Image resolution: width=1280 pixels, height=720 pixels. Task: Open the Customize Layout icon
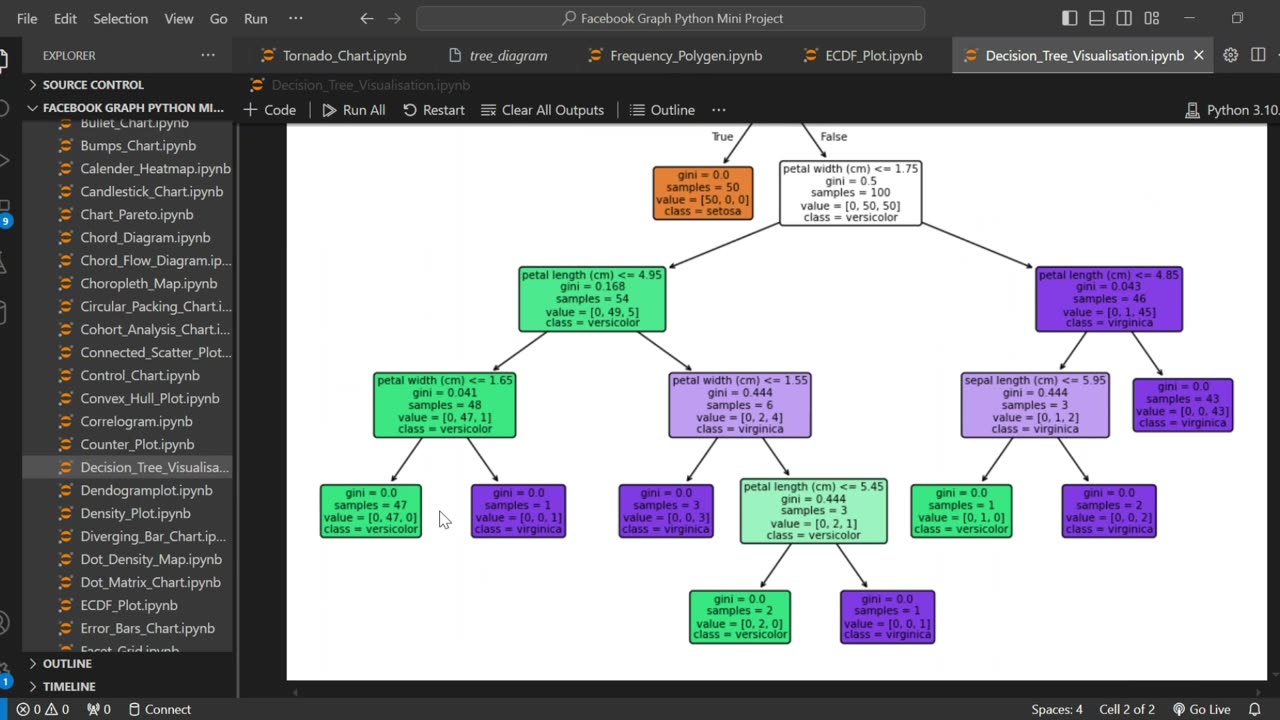pyautogui.click(x=1151, y=18)
